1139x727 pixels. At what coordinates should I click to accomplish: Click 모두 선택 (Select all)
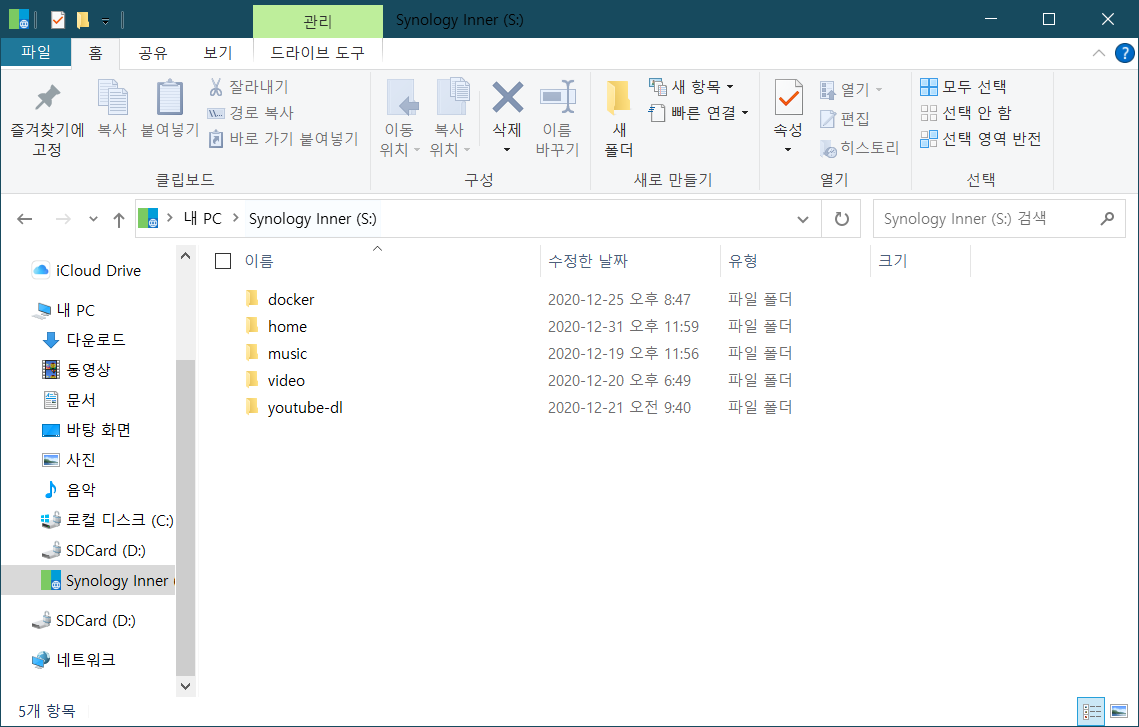pos(963,87)
